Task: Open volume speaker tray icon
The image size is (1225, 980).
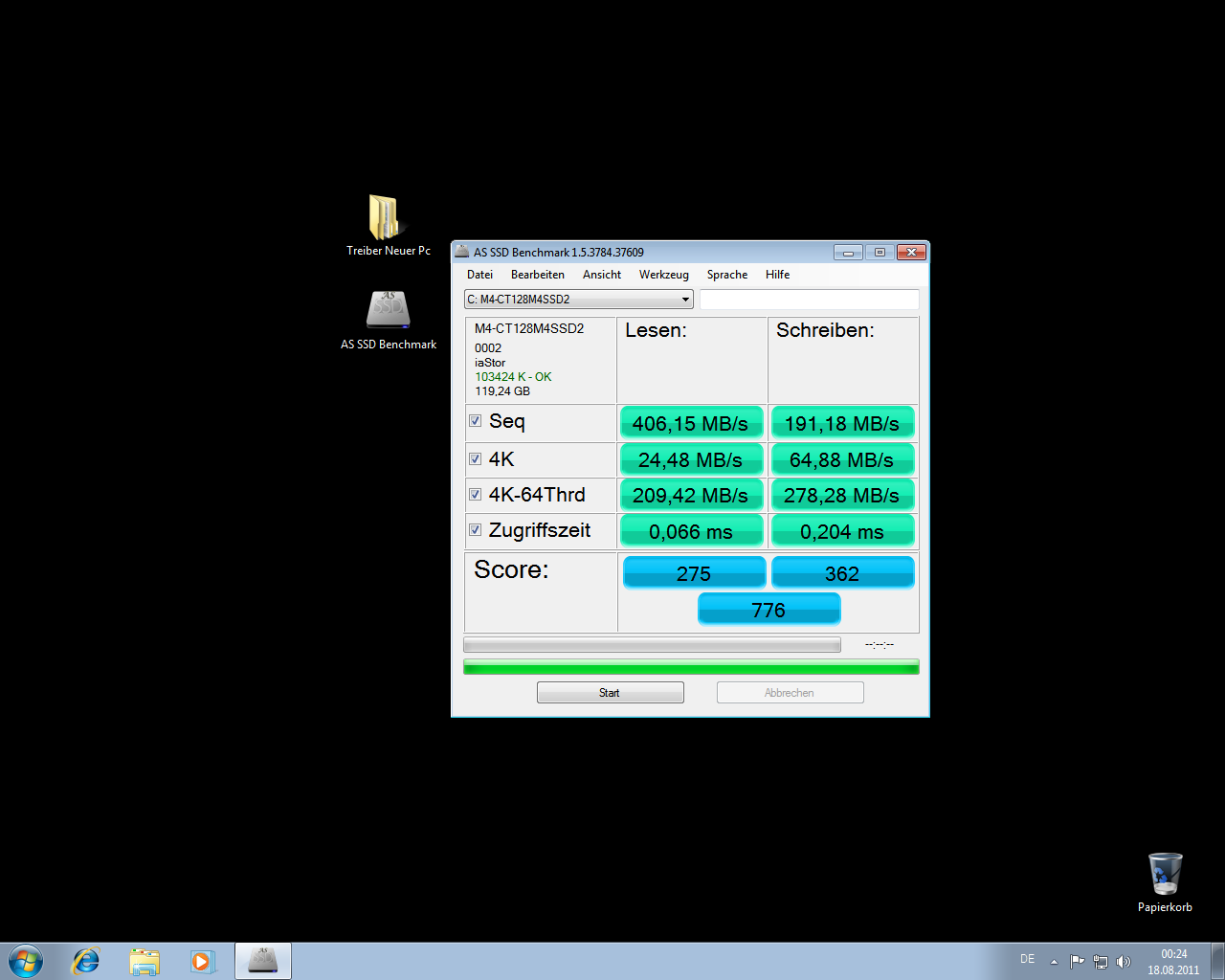Action: [x=1124, y=961]
